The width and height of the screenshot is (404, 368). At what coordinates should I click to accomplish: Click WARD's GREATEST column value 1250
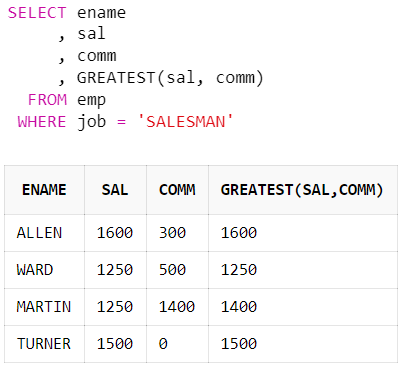coord(239,270)
